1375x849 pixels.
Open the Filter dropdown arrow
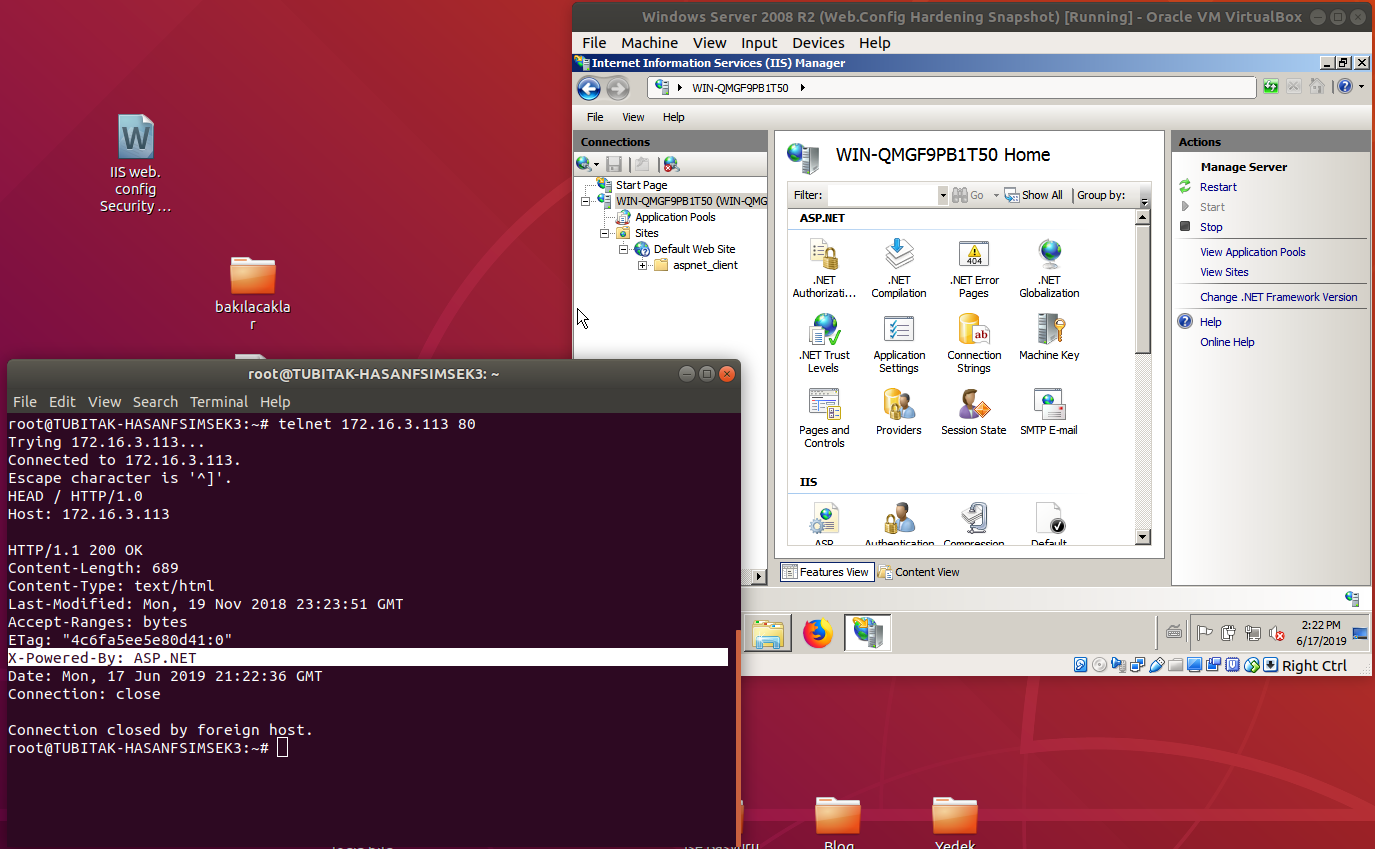click(942, 195)
